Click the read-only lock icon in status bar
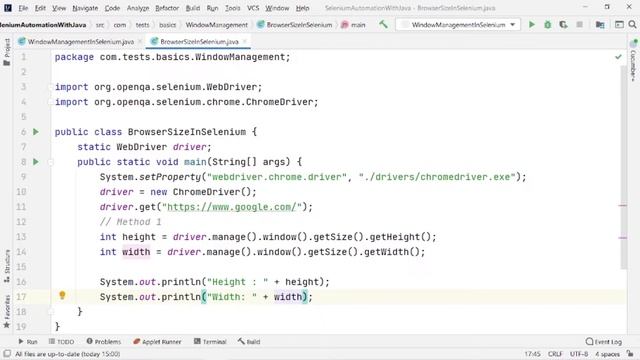 (x=630, y=354)
